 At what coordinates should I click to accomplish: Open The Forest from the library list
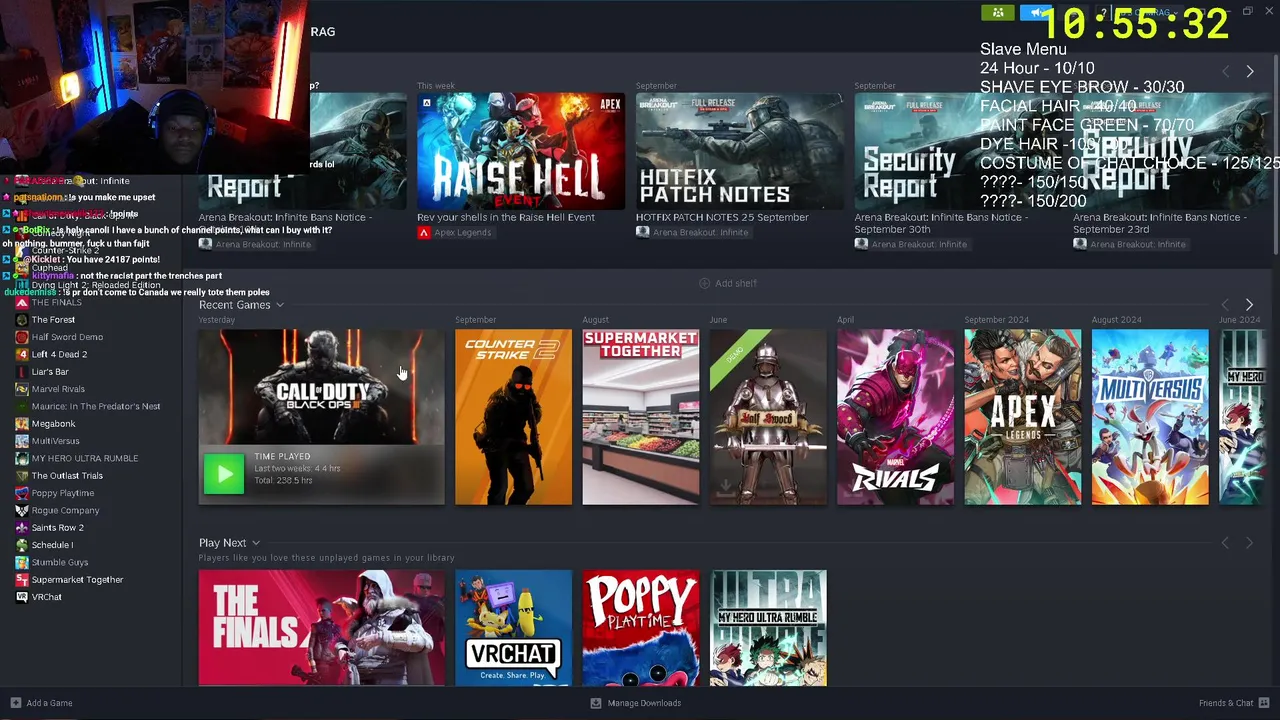(x=53, y=320)
